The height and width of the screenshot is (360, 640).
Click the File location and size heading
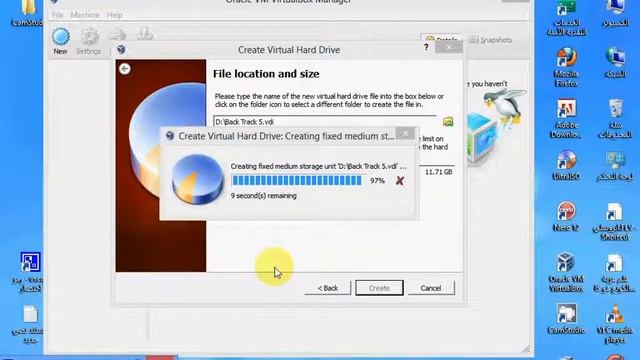[x=266, y=74]
